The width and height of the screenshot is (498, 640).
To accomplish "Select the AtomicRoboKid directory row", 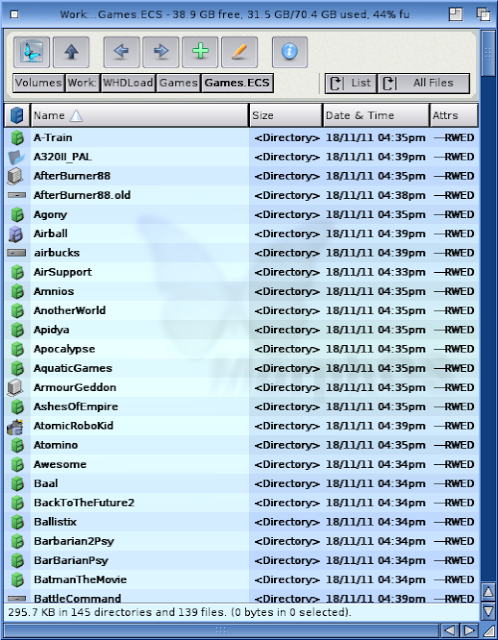I will [242, 426].
